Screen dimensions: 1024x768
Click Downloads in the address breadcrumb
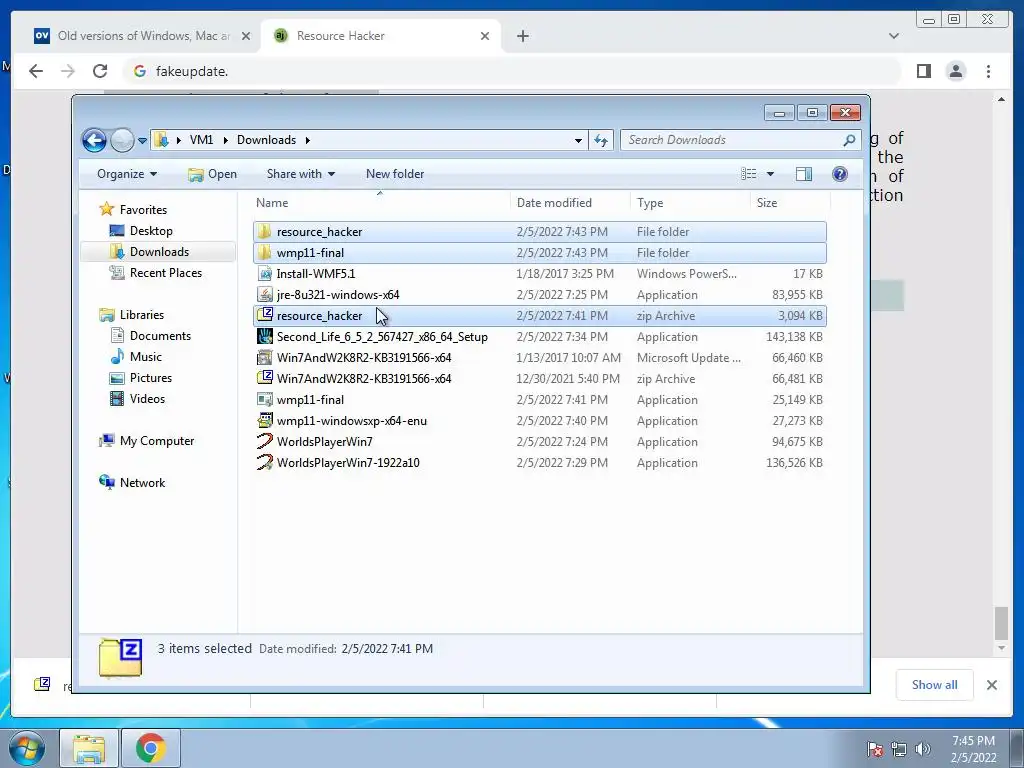point(266,140)
